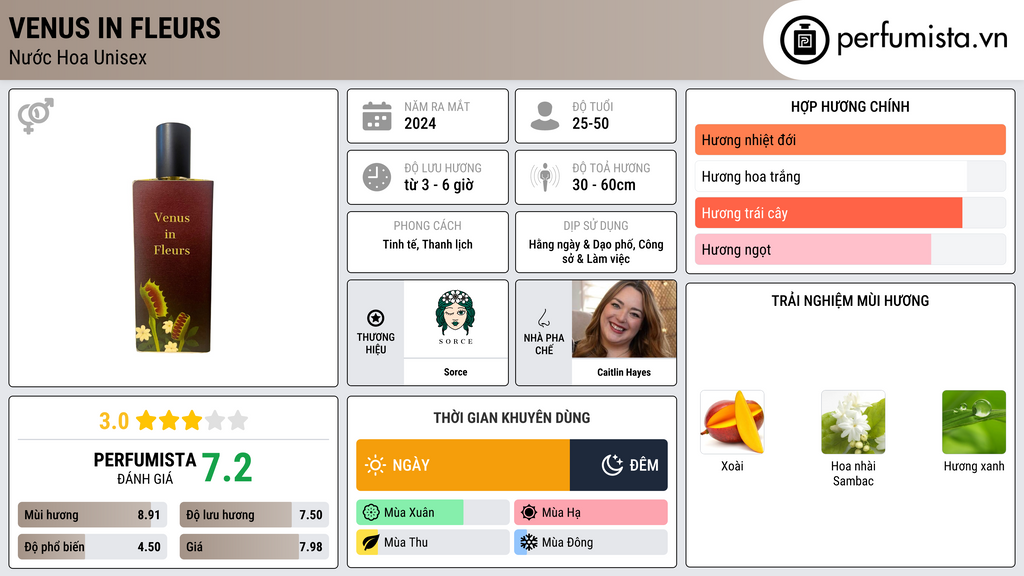This screenshot has width=1024, height=576.
Task: Click the star badge icon above Thương hiệu
Action: pyautogui.click(x=376, y=318)
